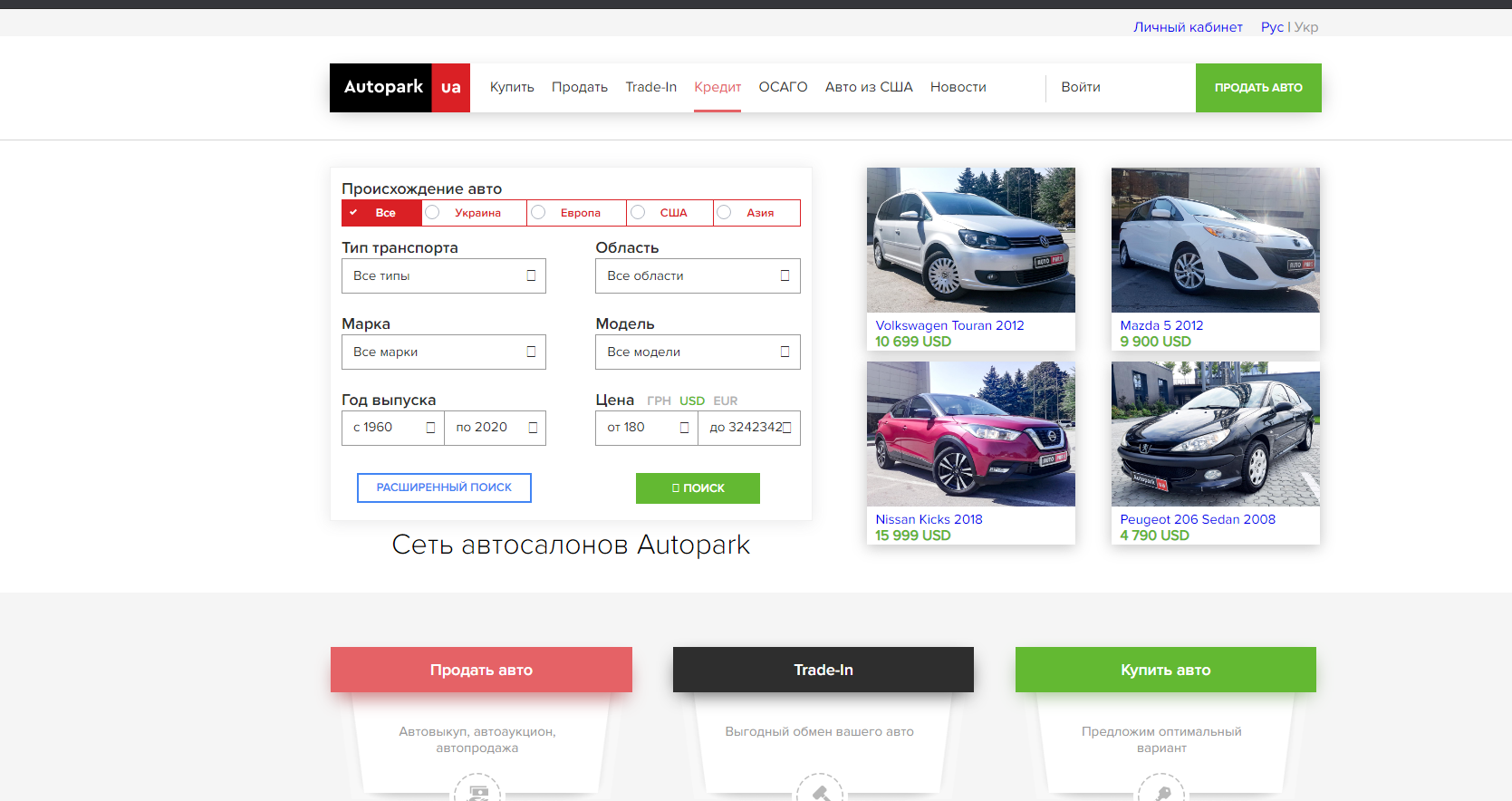Click the red Nissan Kicks thumbnail

[x=971, y=434]
